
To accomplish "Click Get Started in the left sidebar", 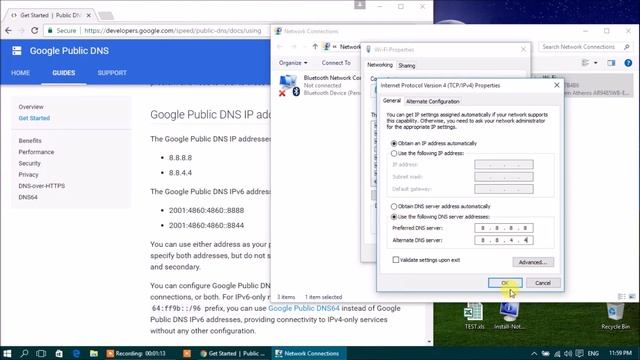I will (x=34, y=118).
